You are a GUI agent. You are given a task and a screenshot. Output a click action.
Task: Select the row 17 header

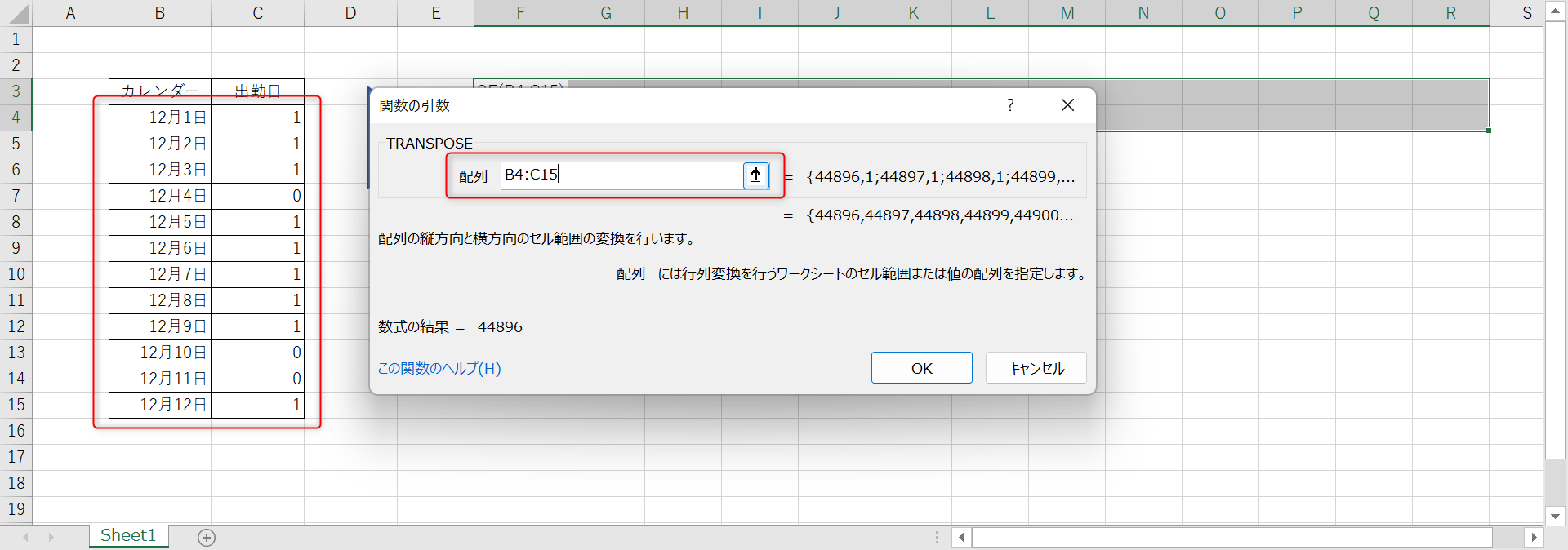[16, 457]
